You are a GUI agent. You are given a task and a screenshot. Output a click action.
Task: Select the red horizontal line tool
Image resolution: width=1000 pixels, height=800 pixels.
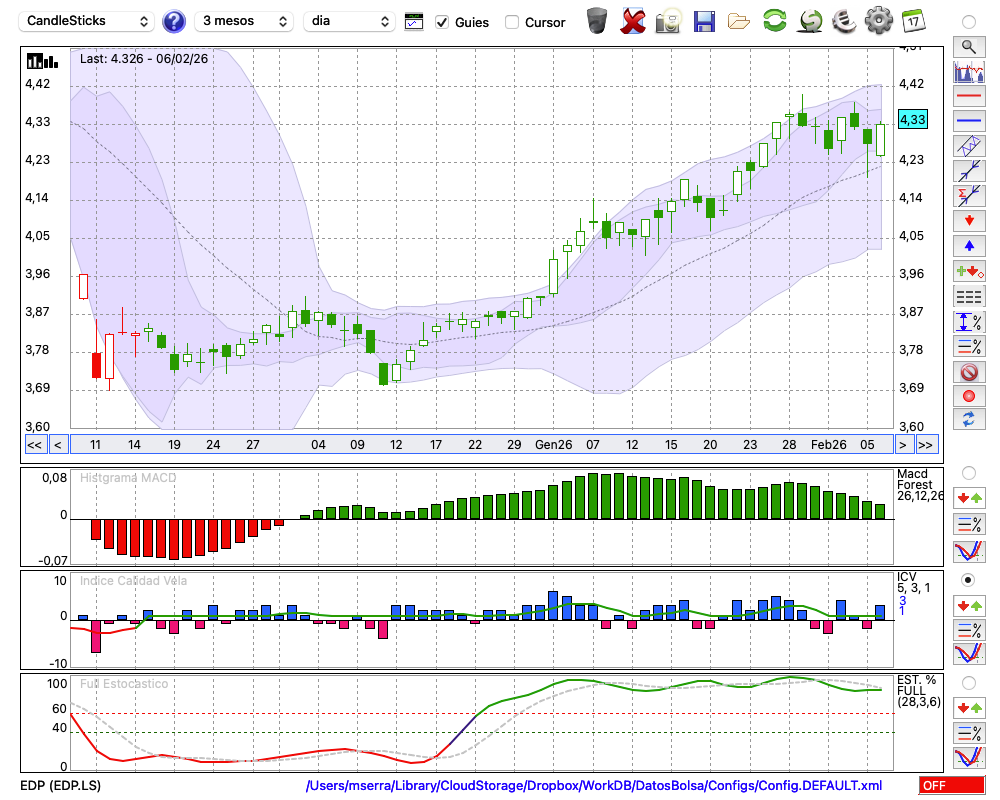(x=969, y=96)
